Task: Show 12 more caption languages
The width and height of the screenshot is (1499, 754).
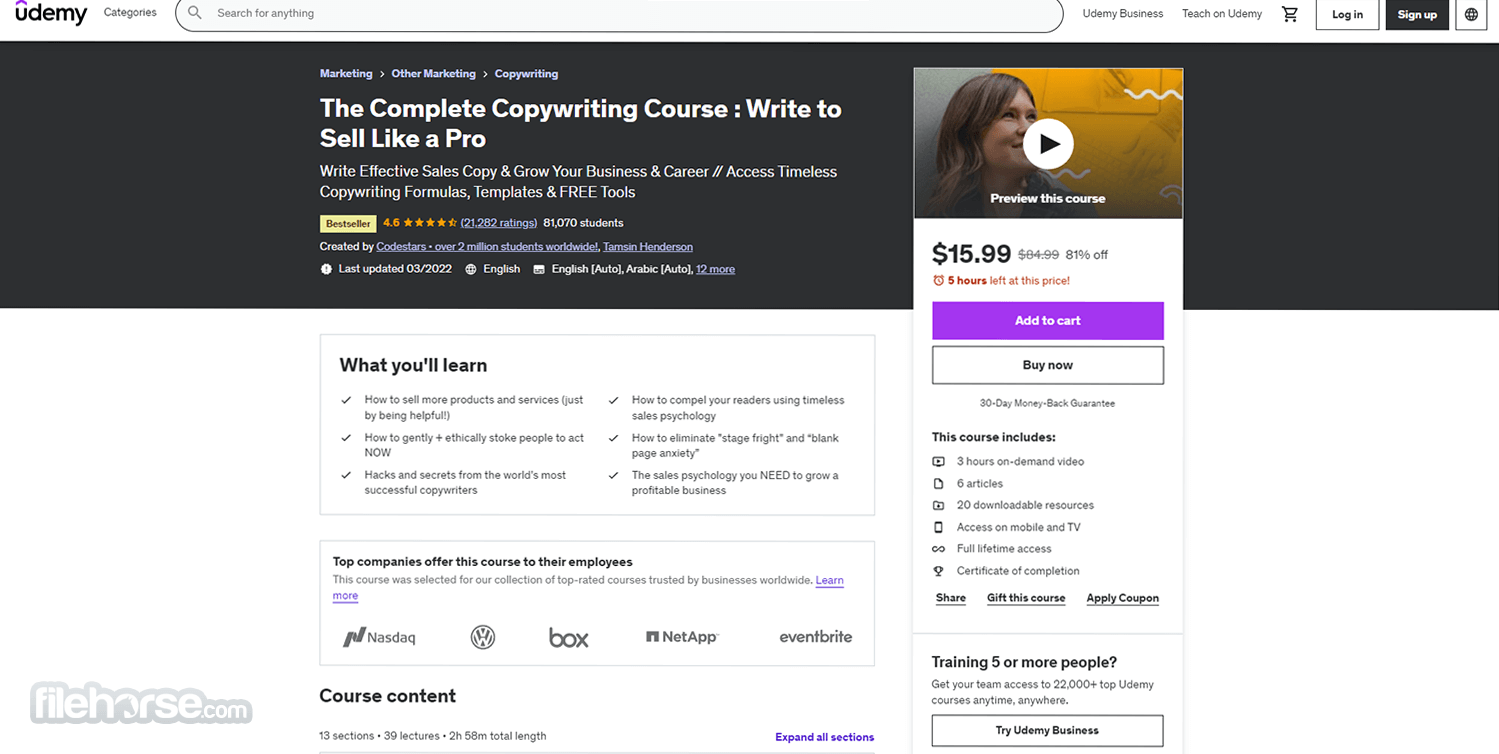Action: (x=715, y=269)
